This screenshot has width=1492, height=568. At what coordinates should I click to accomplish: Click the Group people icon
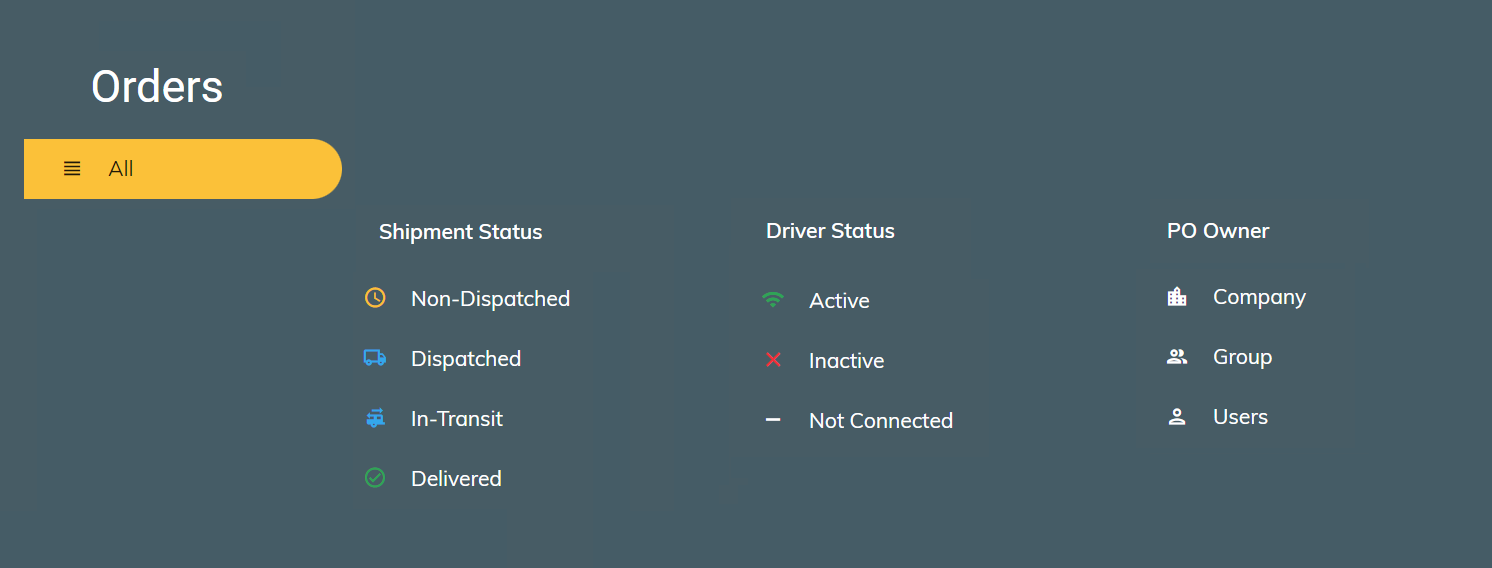1177,357
